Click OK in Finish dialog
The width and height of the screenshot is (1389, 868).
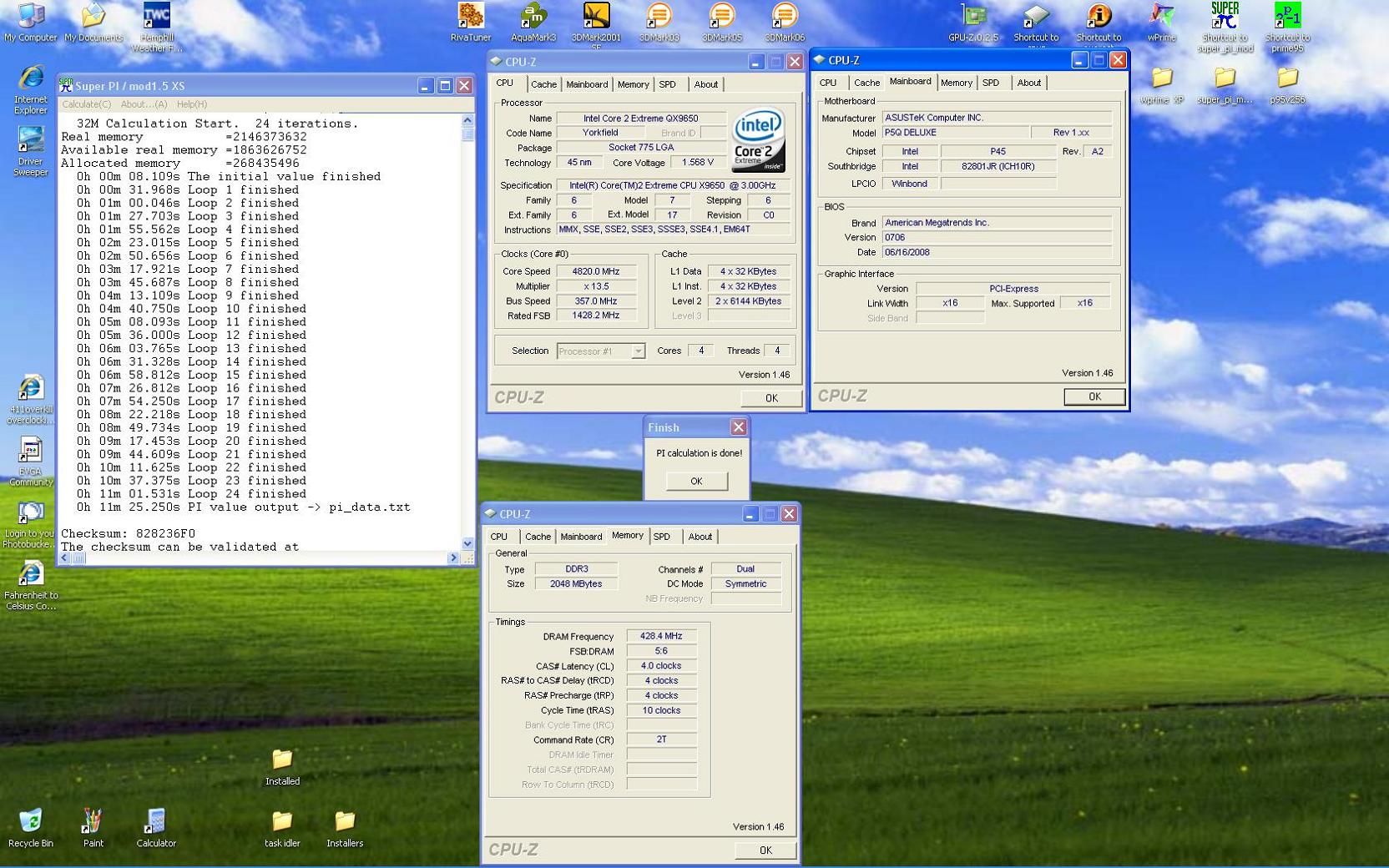(696, 482)
